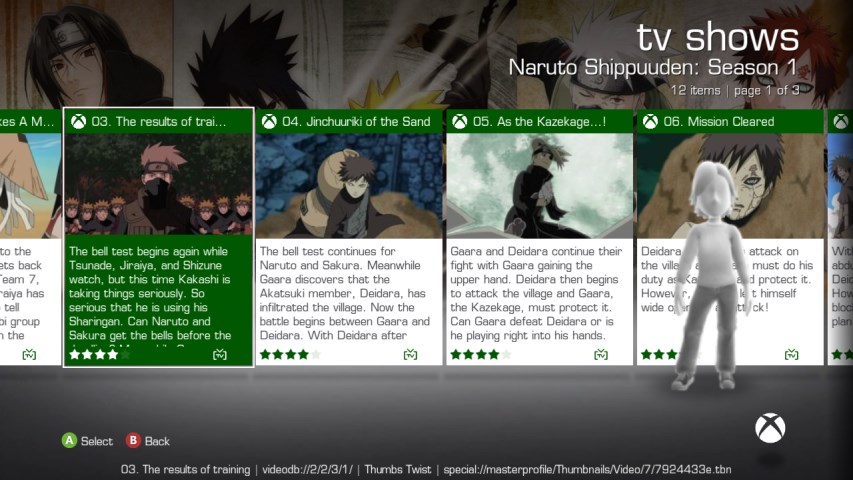Click the Select label in the footer
This screenshot has width=853, height=480.
pos(97,441)
